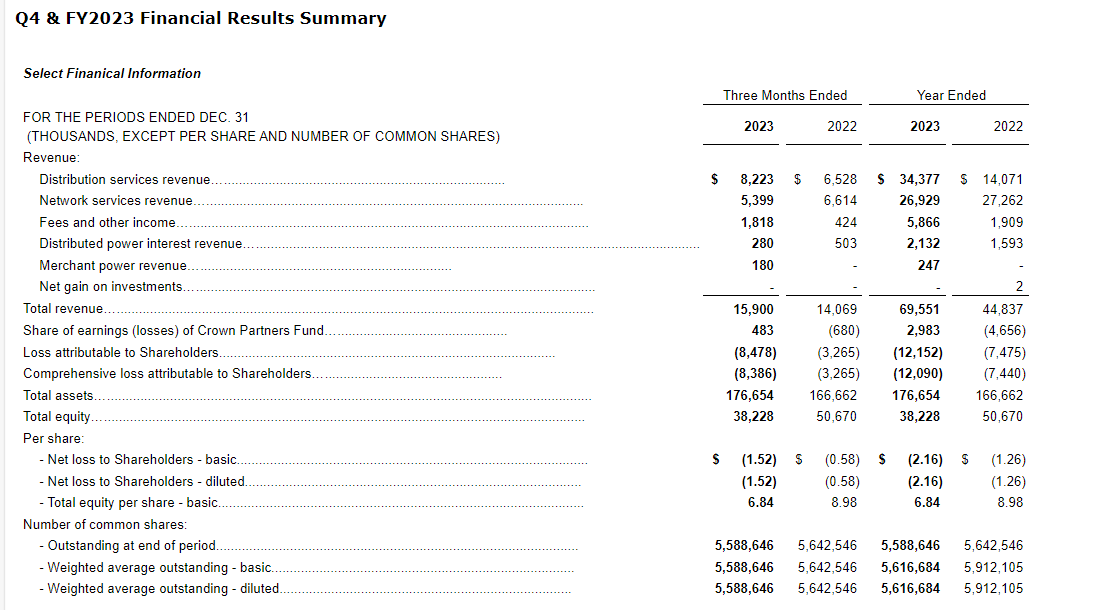
Task: Click the "Three Months Ended" column header
Action: tap(785, 95)
